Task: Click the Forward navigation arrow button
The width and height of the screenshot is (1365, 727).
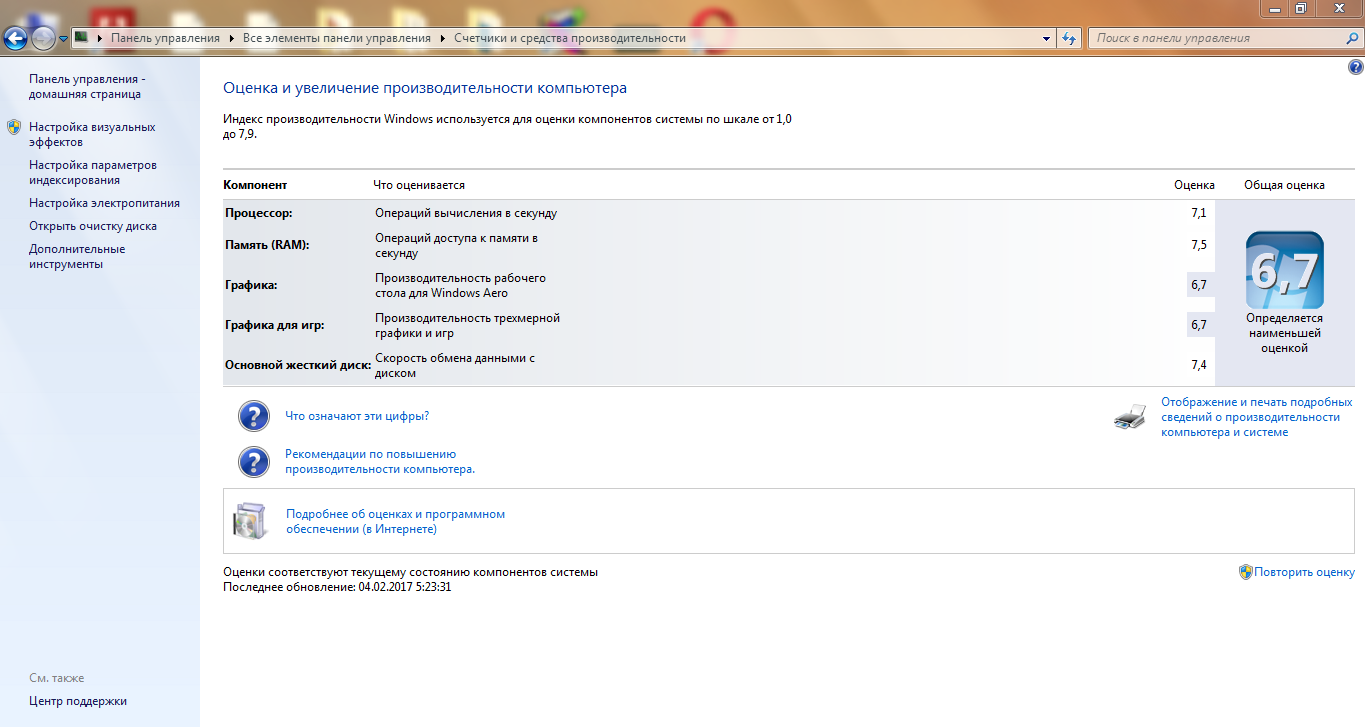Action: click(x=43, y=39)
